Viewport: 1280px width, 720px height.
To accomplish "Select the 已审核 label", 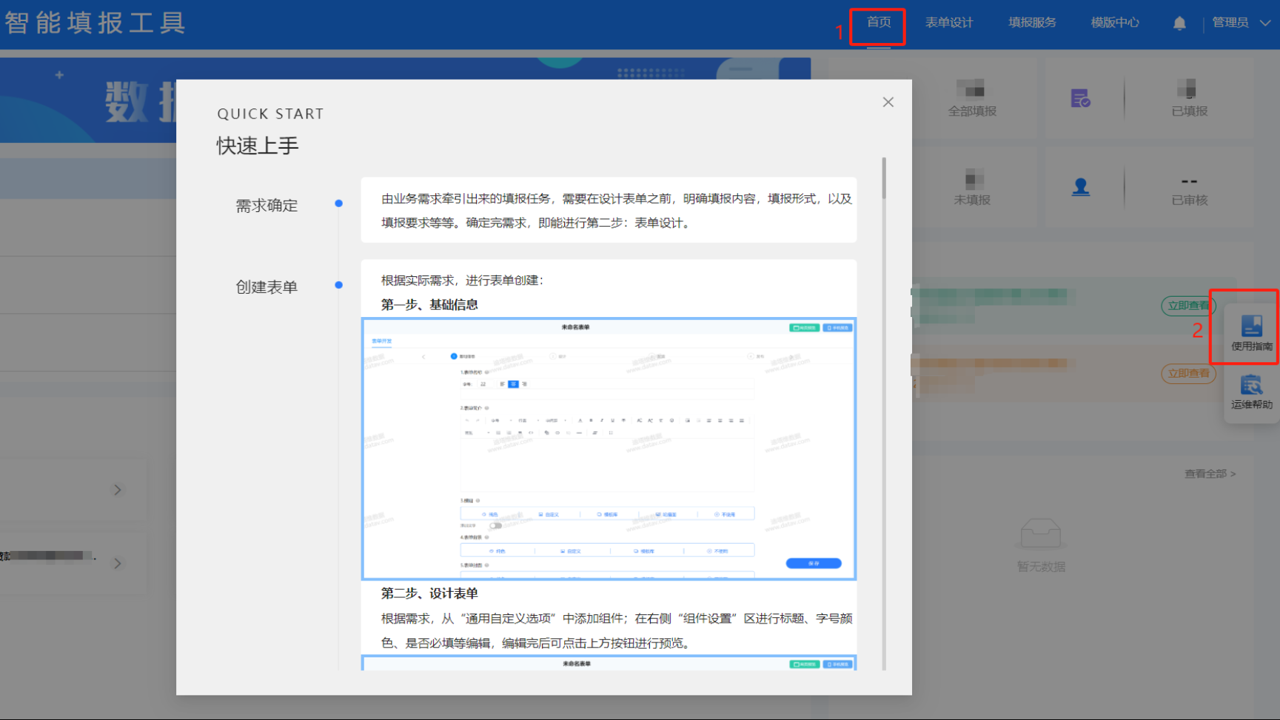I will click(1190, 200).
